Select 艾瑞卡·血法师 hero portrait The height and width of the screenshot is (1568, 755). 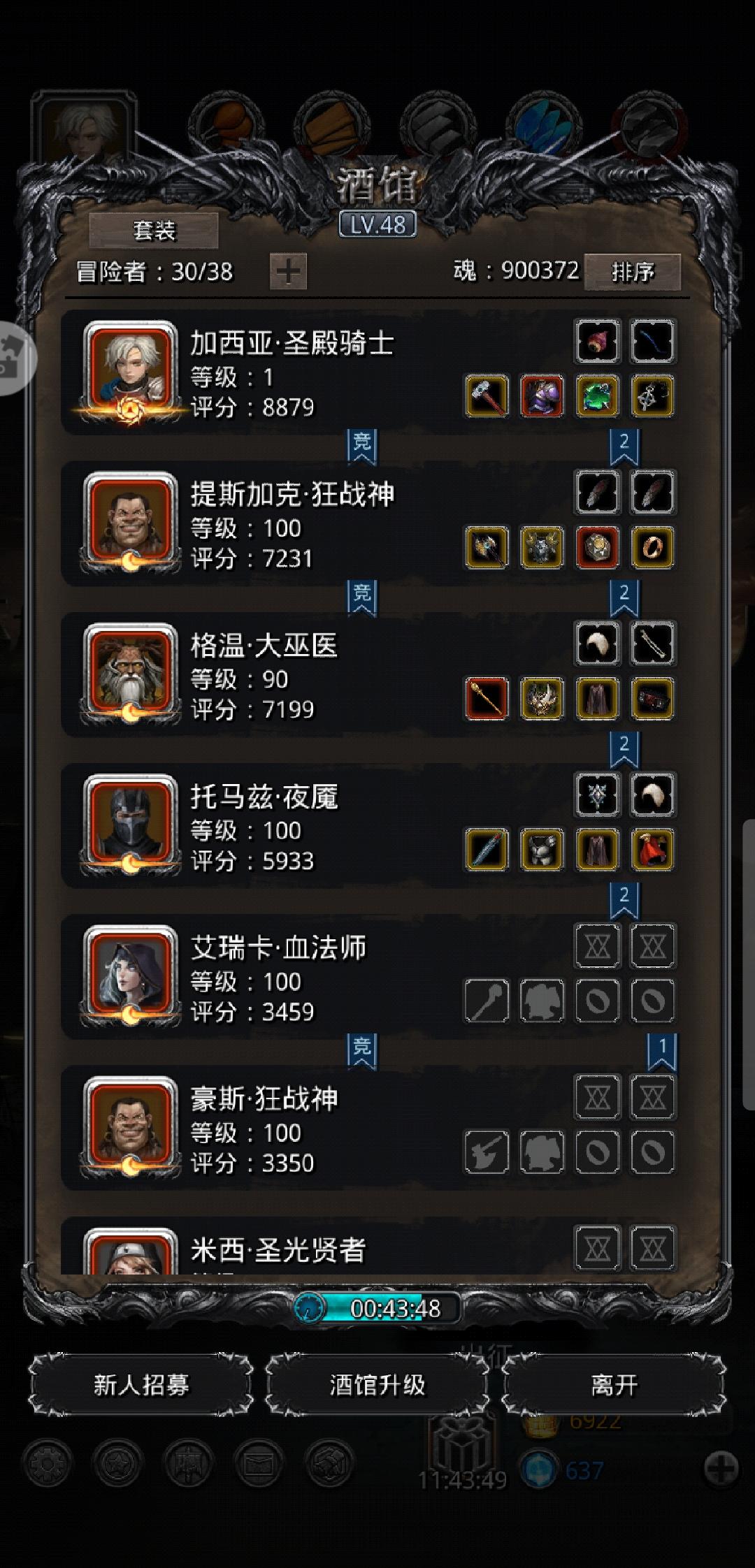[x=130, y=974]
